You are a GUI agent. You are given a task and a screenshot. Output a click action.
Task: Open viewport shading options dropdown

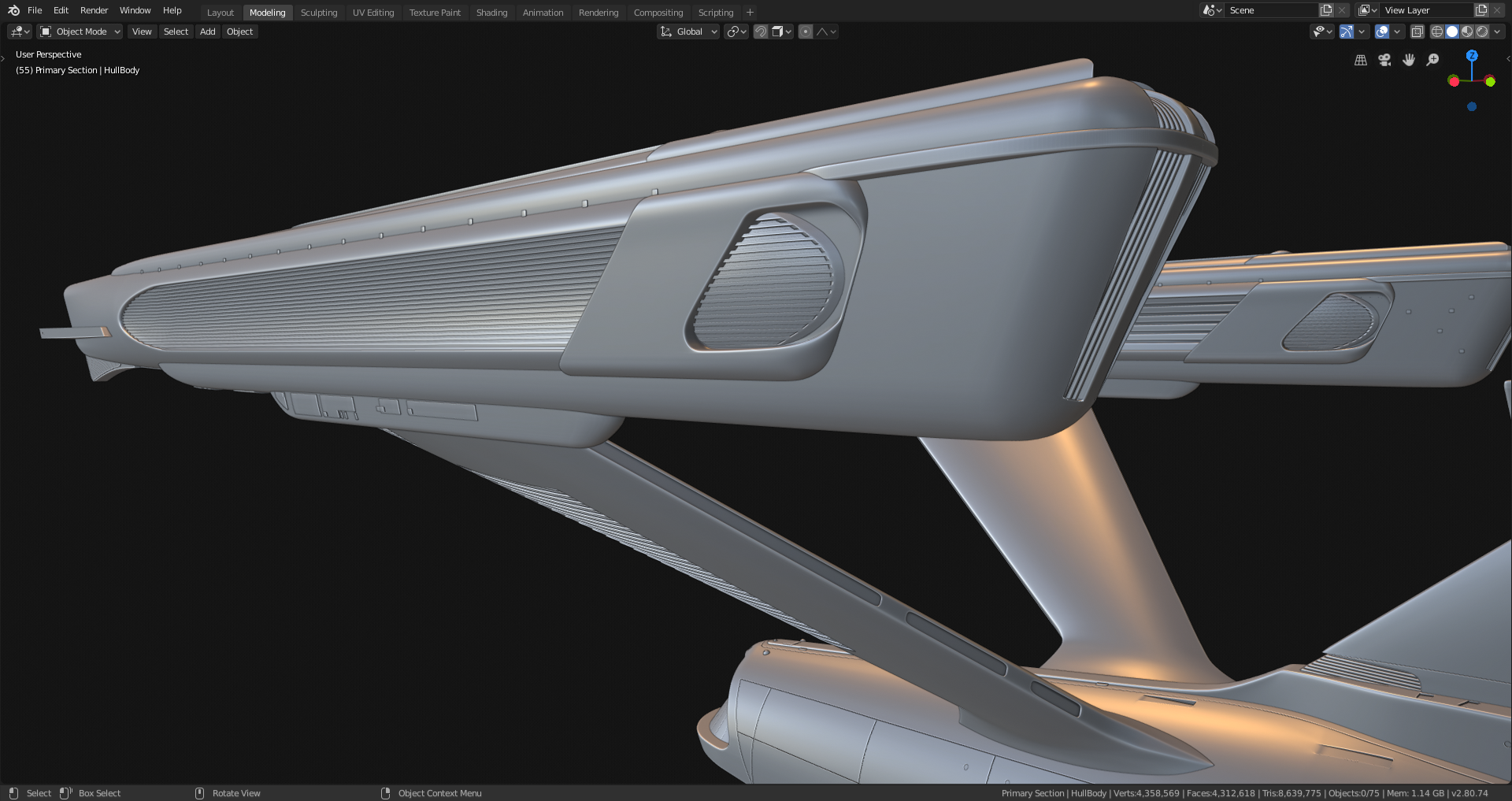pos(1497,32)
